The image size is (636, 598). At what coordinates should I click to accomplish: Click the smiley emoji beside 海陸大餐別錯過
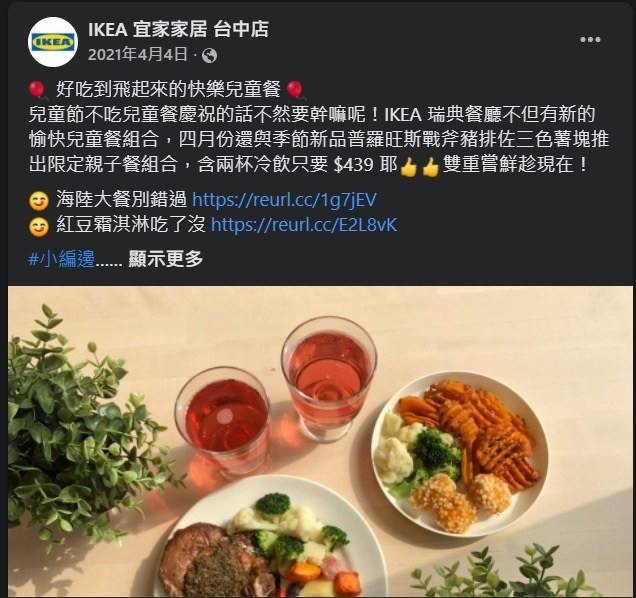(x=39, y=201)
